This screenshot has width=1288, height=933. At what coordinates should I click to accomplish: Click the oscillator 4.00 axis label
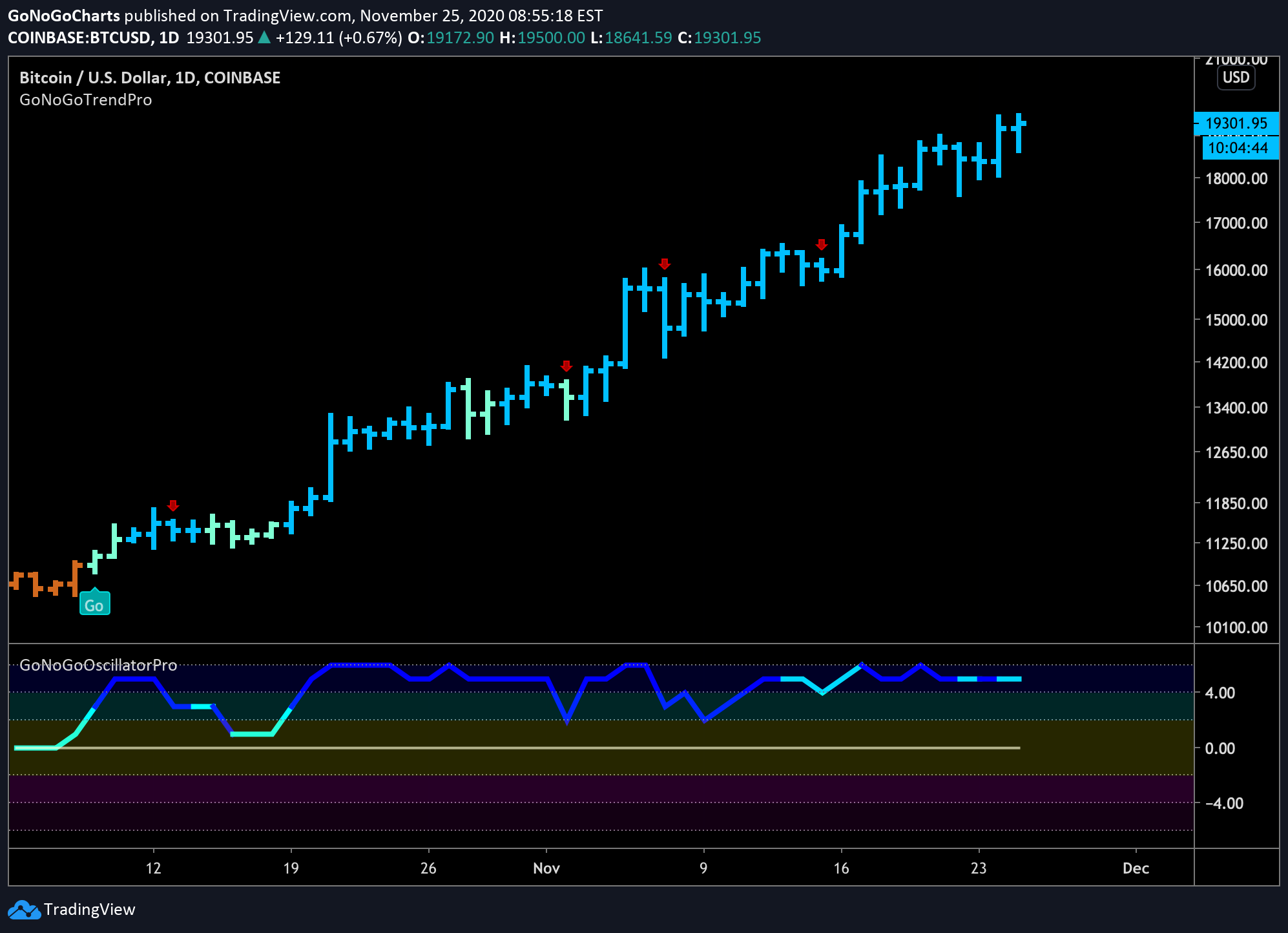point(1220,693)
